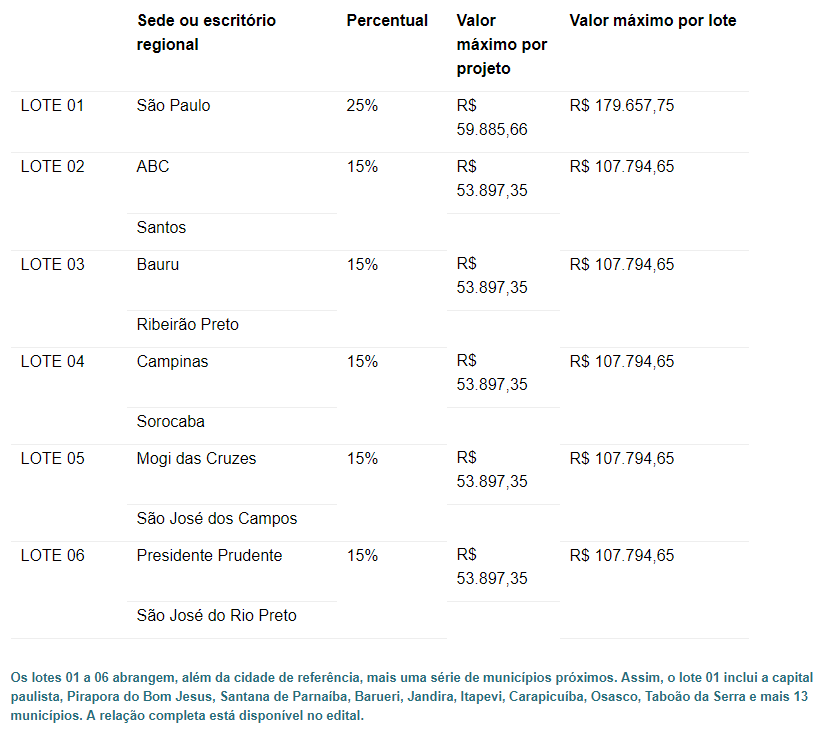This screenshot has height=735, width=825.
Task: Click the "Sede ou escritório regional" column header
Action: (x=206, y=32)
